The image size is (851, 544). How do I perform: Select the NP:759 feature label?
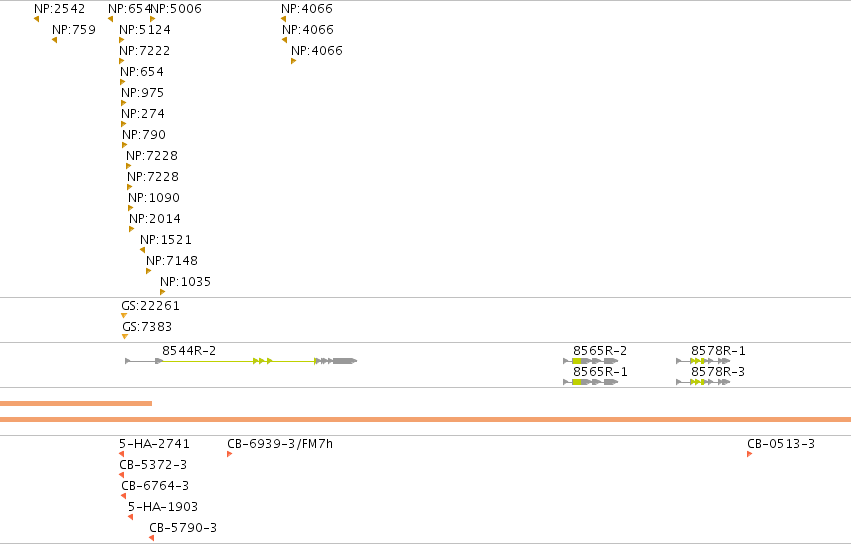(x=74, y=30)
